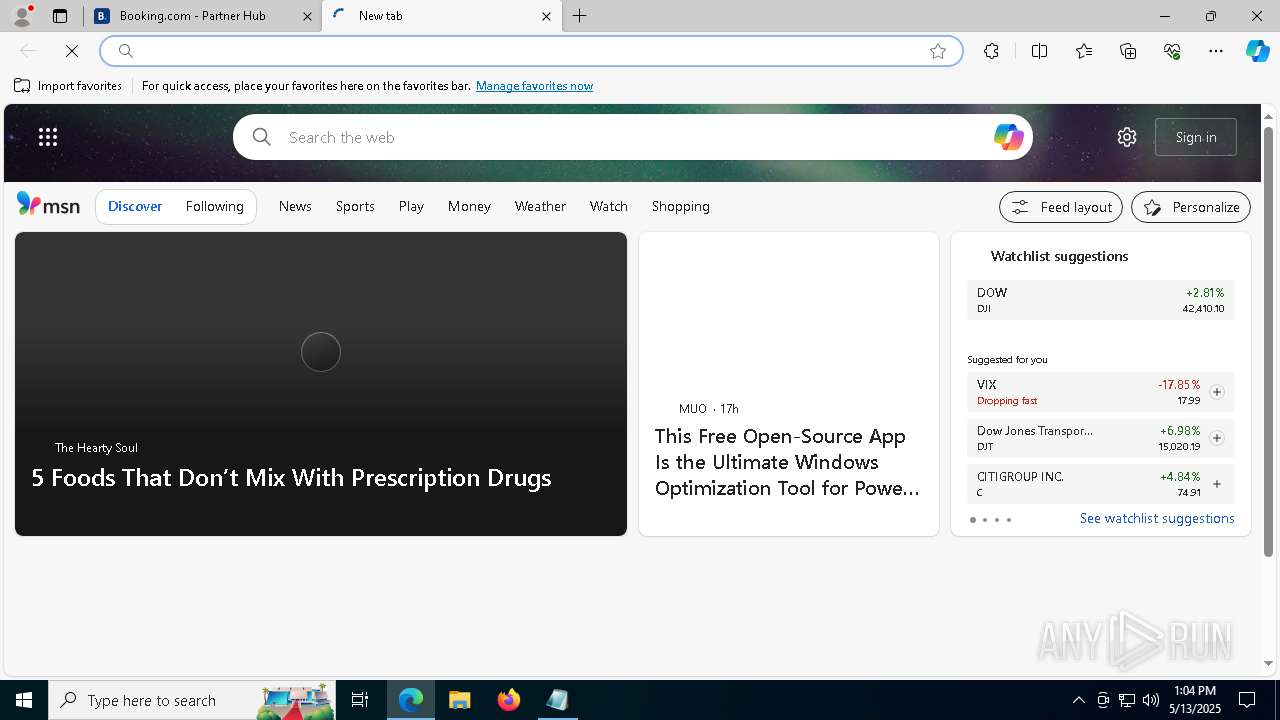Open MSN page settings gear
The image size is (1280, 720).
tap(1127, 137)
